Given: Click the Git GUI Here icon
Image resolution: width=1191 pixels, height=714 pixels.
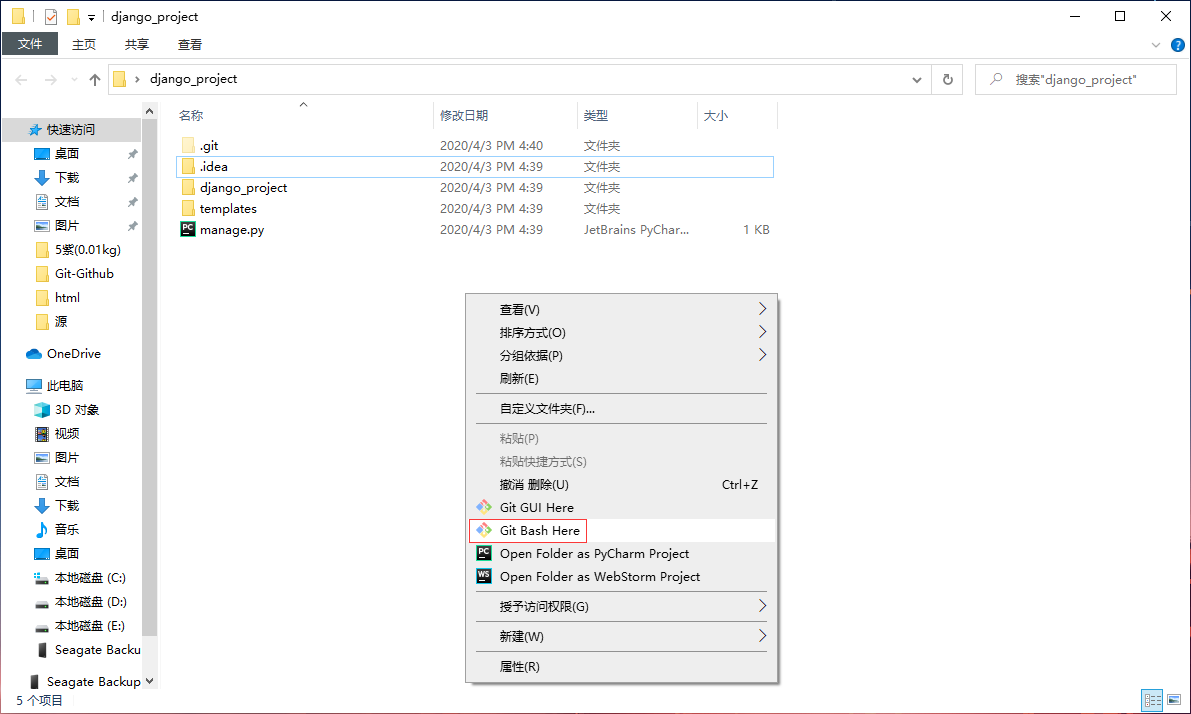Looking at the screenshot, I should click(484, 507).
